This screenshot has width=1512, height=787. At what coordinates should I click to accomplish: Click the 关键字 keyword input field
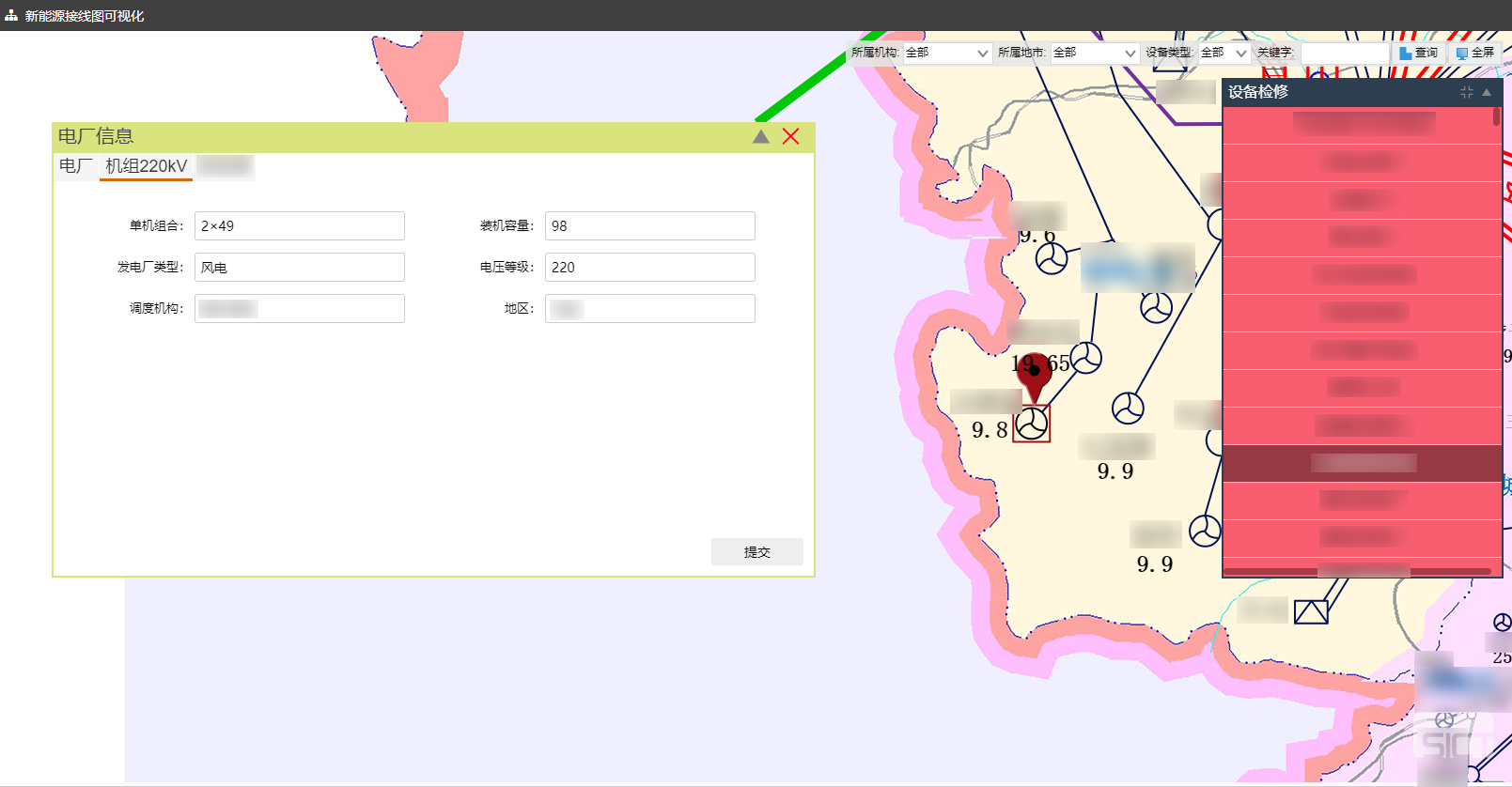[1344, 54]
